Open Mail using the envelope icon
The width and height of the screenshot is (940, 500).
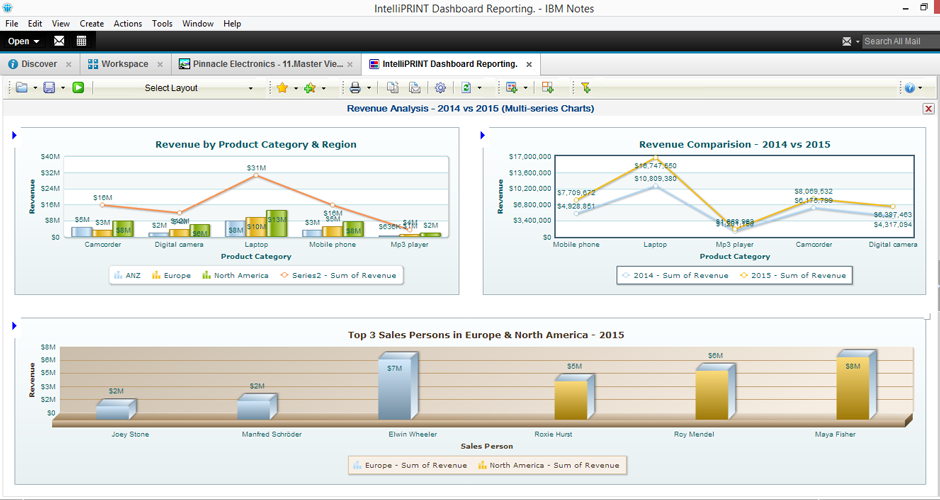pos(59,41)
